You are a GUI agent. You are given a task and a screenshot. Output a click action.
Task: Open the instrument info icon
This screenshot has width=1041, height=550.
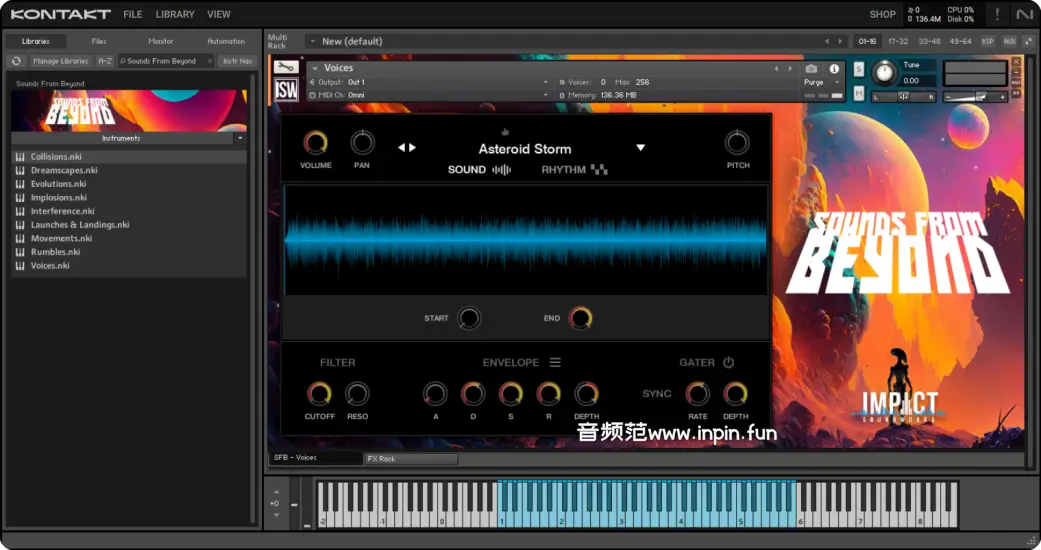pyautogui.click(x=834, y=69)
